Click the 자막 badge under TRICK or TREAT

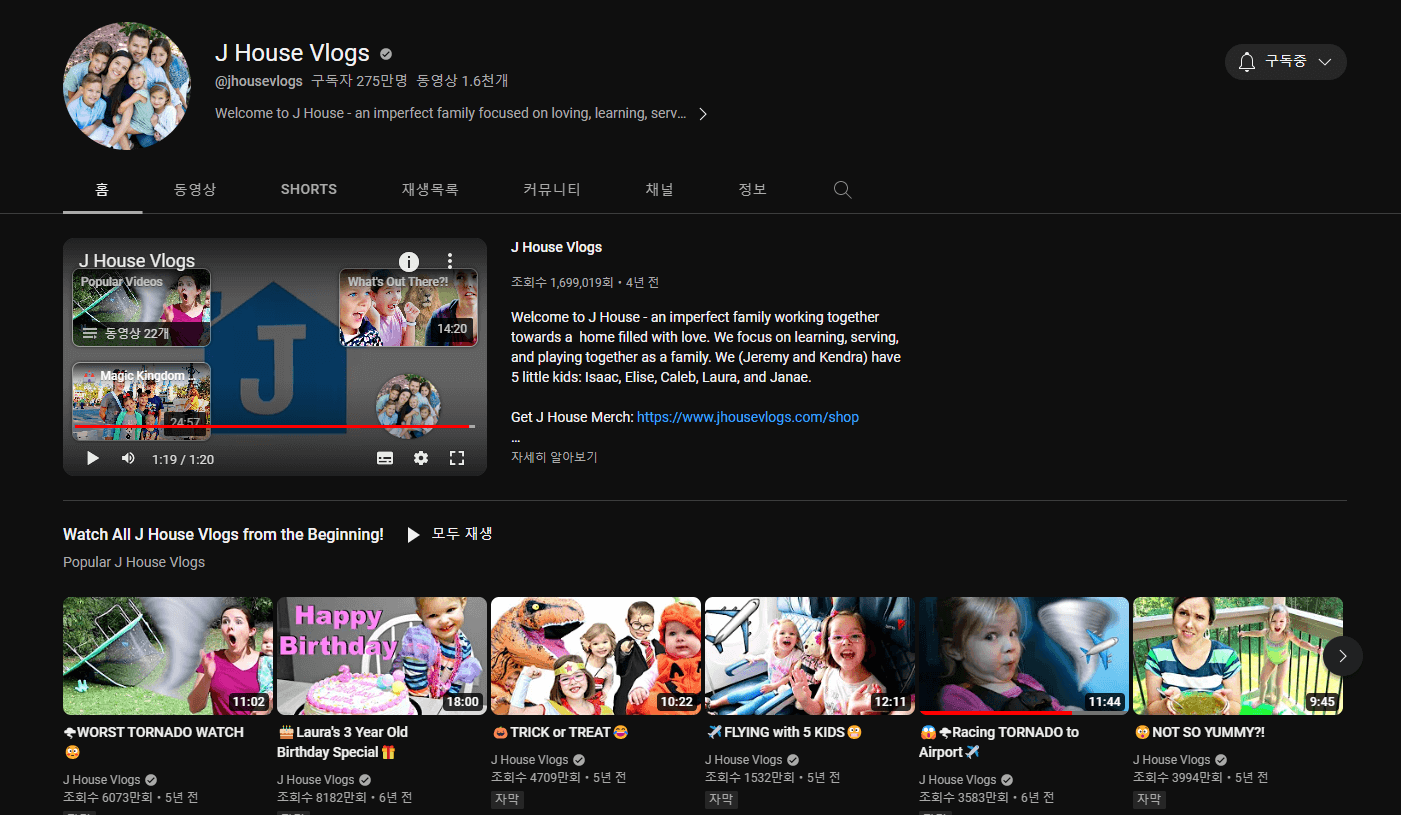coord(507,799)
